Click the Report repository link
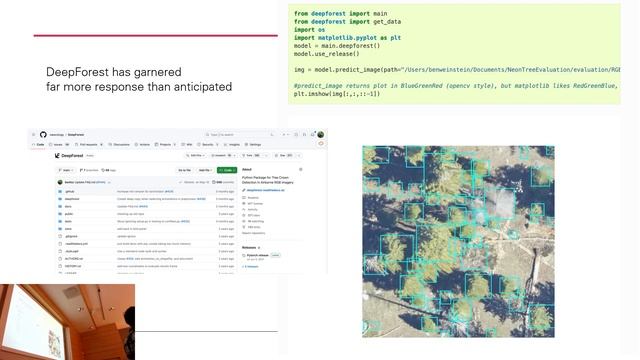640x360 pixels. 253,233
